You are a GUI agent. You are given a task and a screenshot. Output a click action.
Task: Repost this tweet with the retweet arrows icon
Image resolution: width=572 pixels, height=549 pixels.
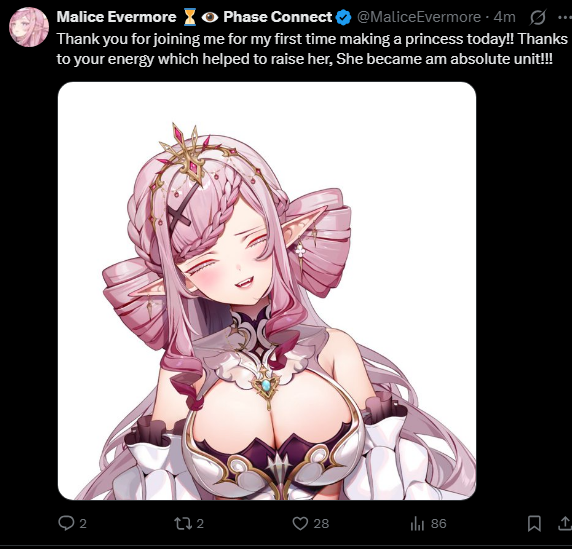(x=182, y=523)
